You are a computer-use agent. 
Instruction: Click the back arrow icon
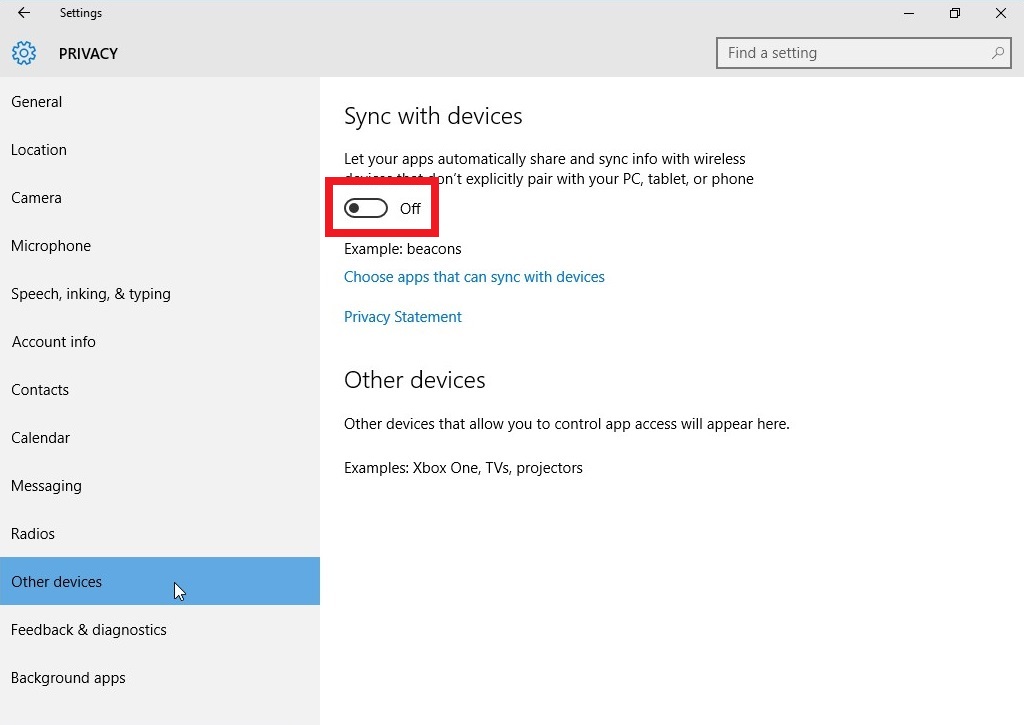point(24,13)
